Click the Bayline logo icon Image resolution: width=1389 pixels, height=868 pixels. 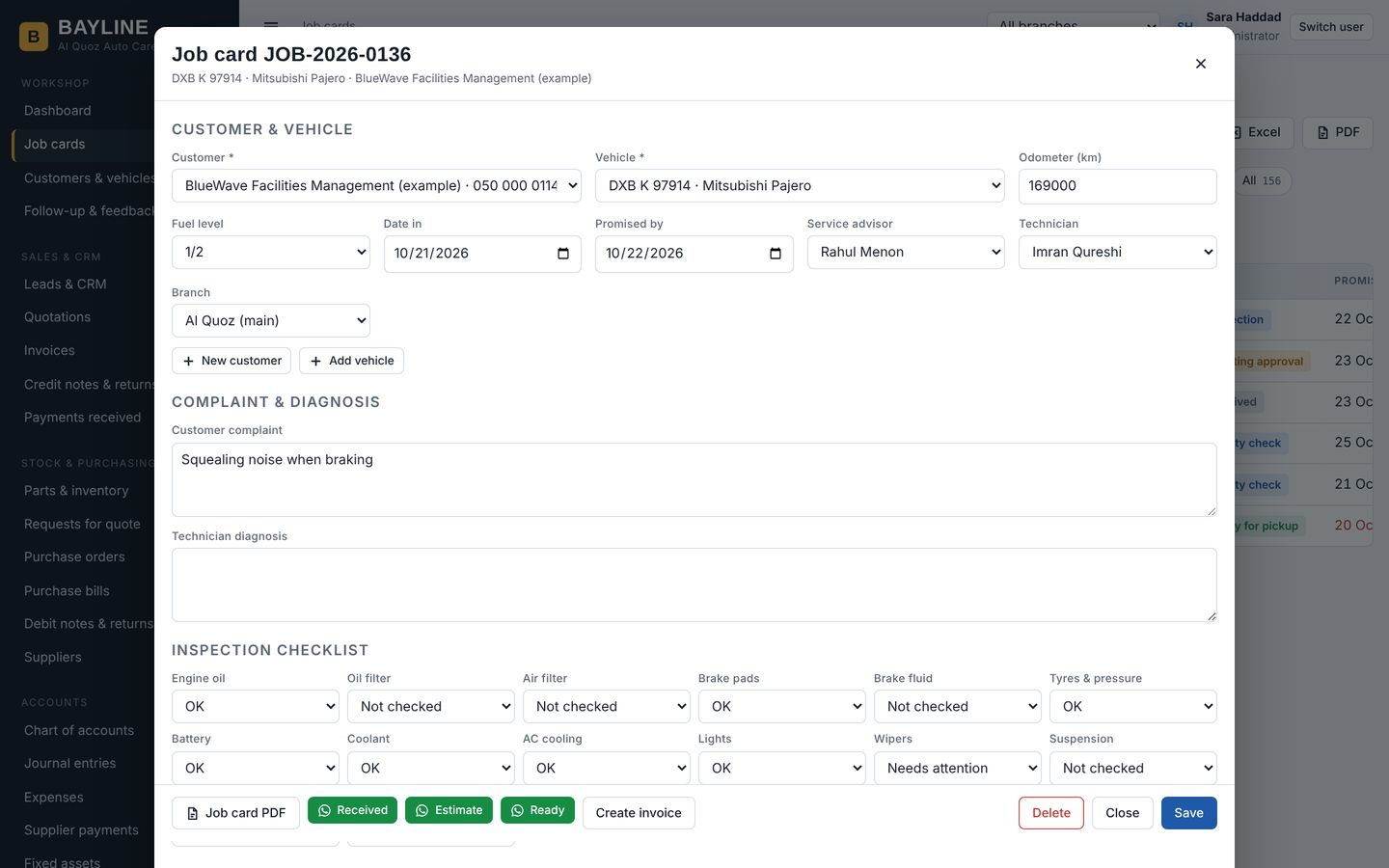(x=34, y=37)
